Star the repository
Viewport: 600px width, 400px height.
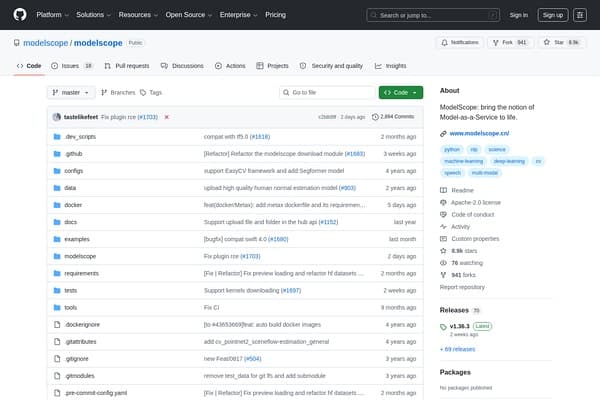click(x=562, y=42)
